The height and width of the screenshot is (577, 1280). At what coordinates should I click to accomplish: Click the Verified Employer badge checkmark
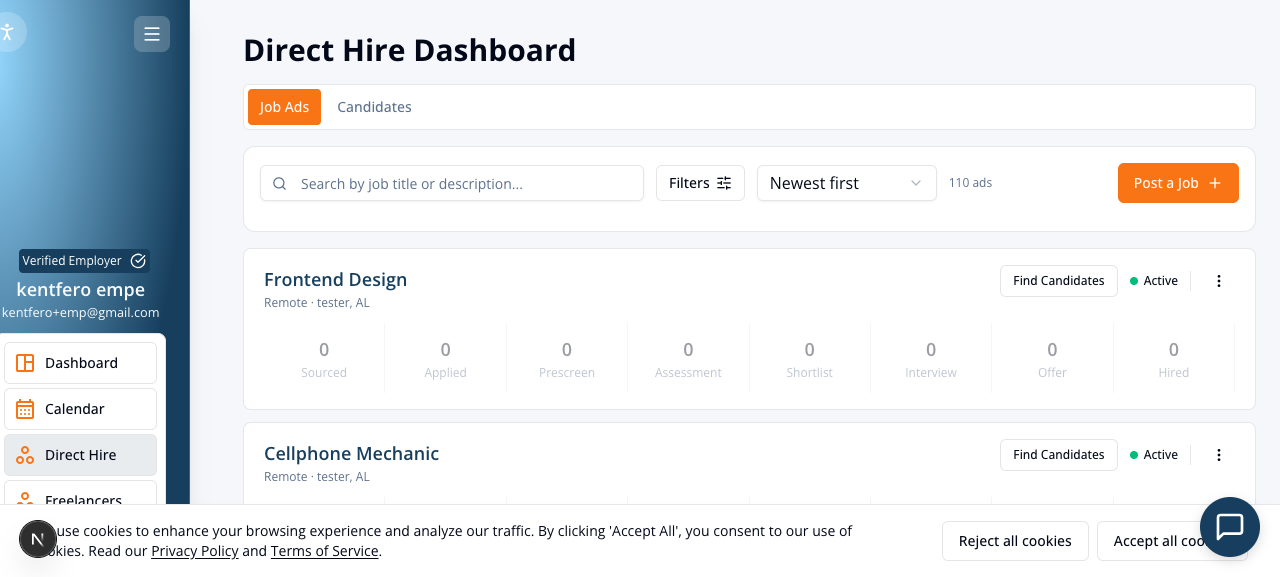tap(138, 261)
